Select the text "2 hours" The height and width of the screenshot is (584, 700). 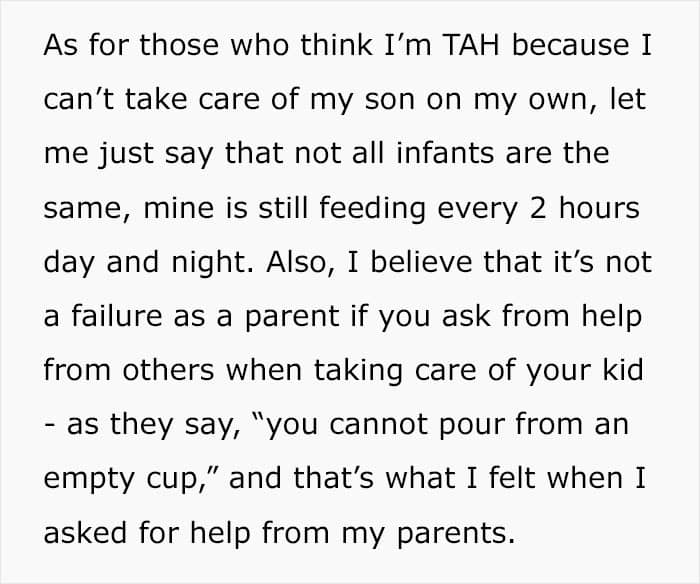584,208
